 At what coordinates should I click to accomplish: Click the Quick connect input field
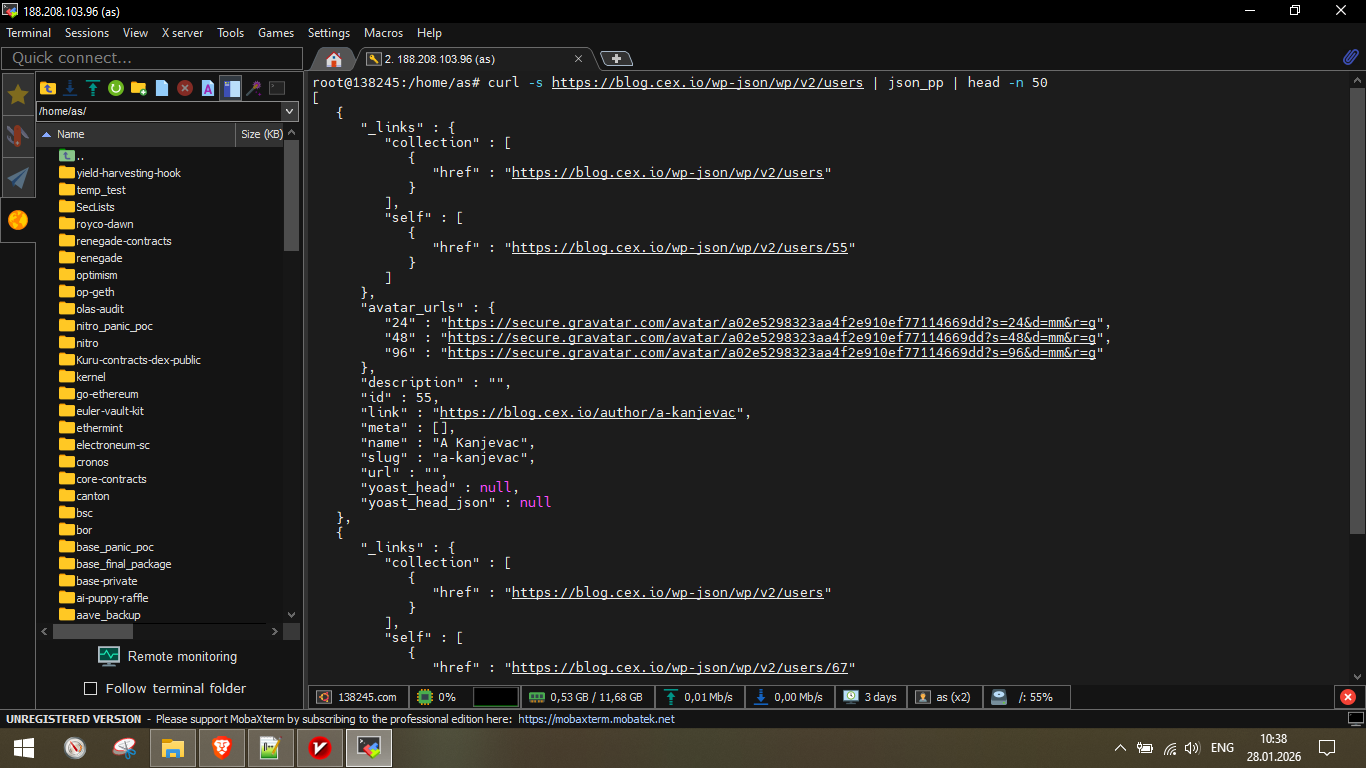(x=152, y=58)
